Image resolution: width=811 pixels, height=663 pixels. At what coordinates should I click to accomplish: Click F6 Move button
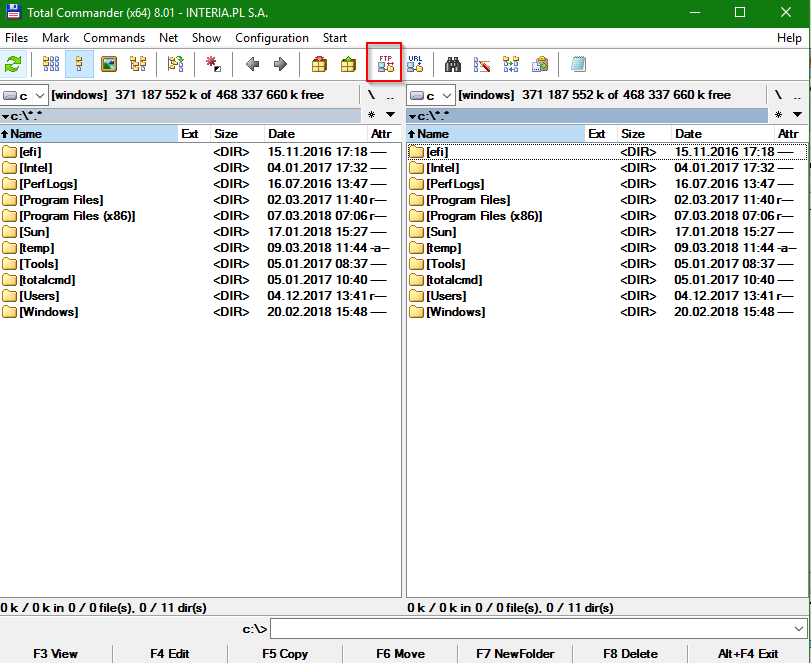coord(400,654)
